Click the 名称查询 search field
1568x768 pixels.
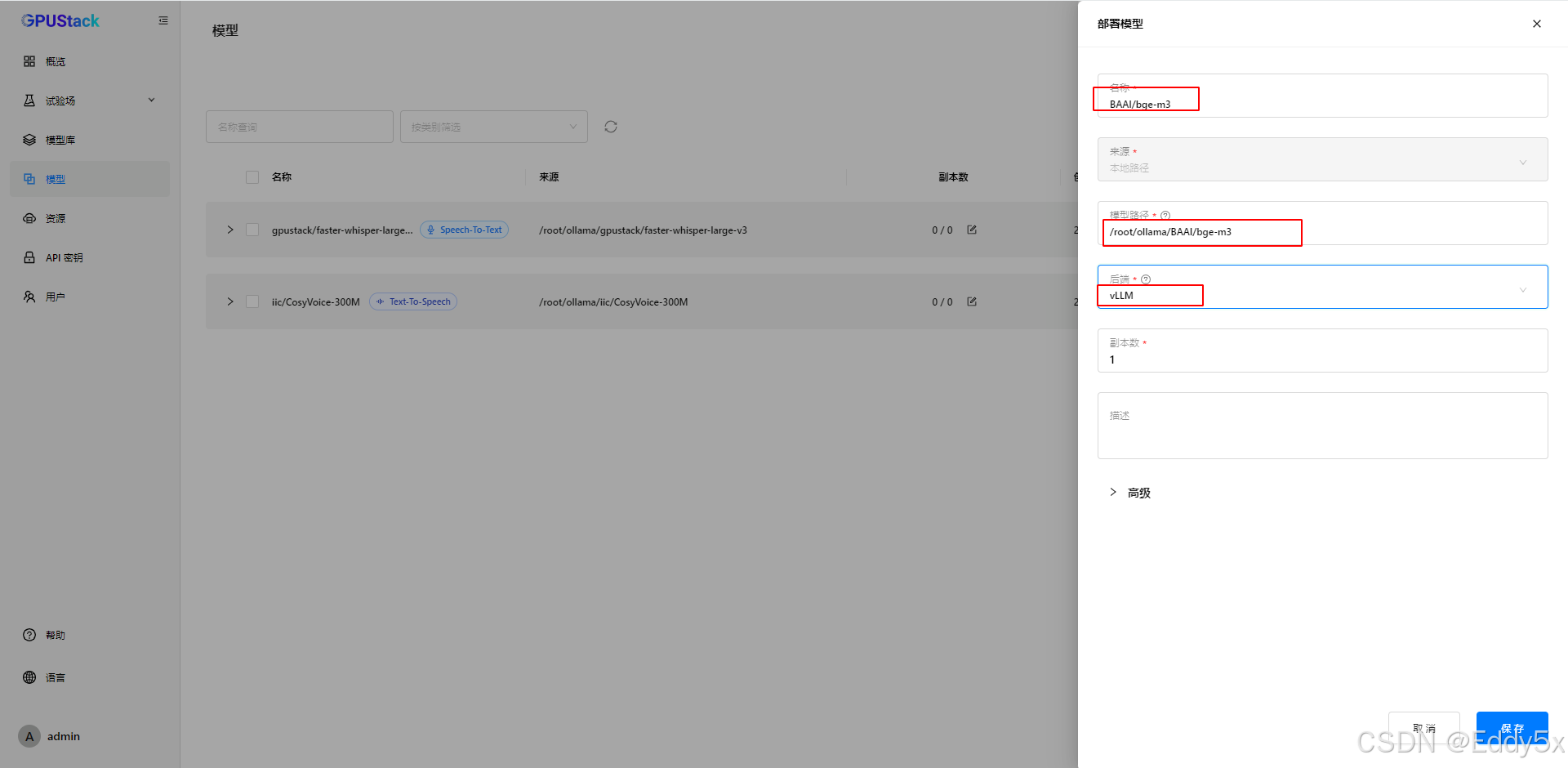pos(300,127)
